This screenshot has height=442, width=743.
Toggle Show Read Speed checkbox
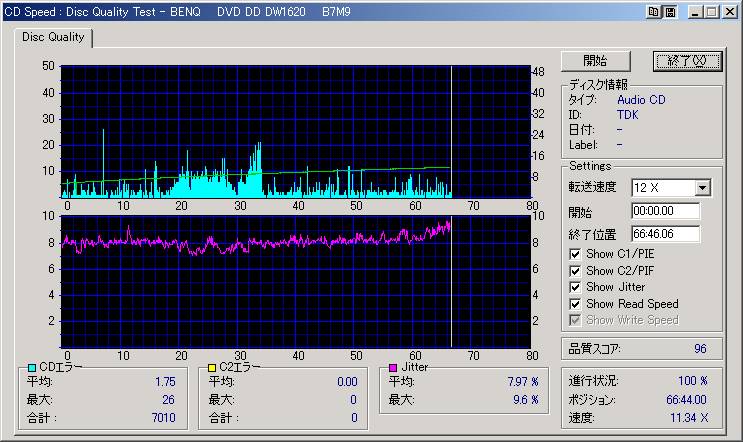[x=575, y=303]
